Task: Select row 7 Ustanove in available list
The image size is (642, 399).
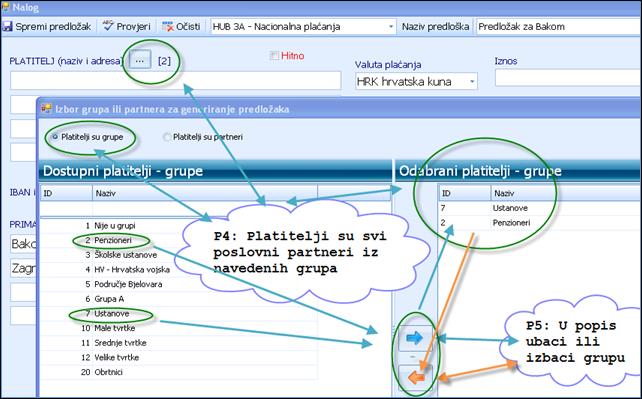Action: [x=179, y=313]
